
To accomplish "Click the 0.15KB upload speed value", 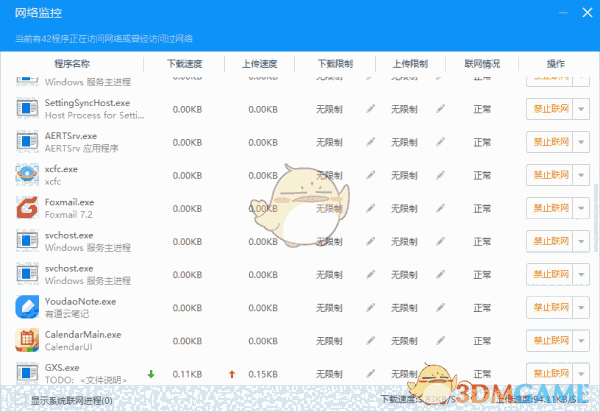I will (263, 374).
